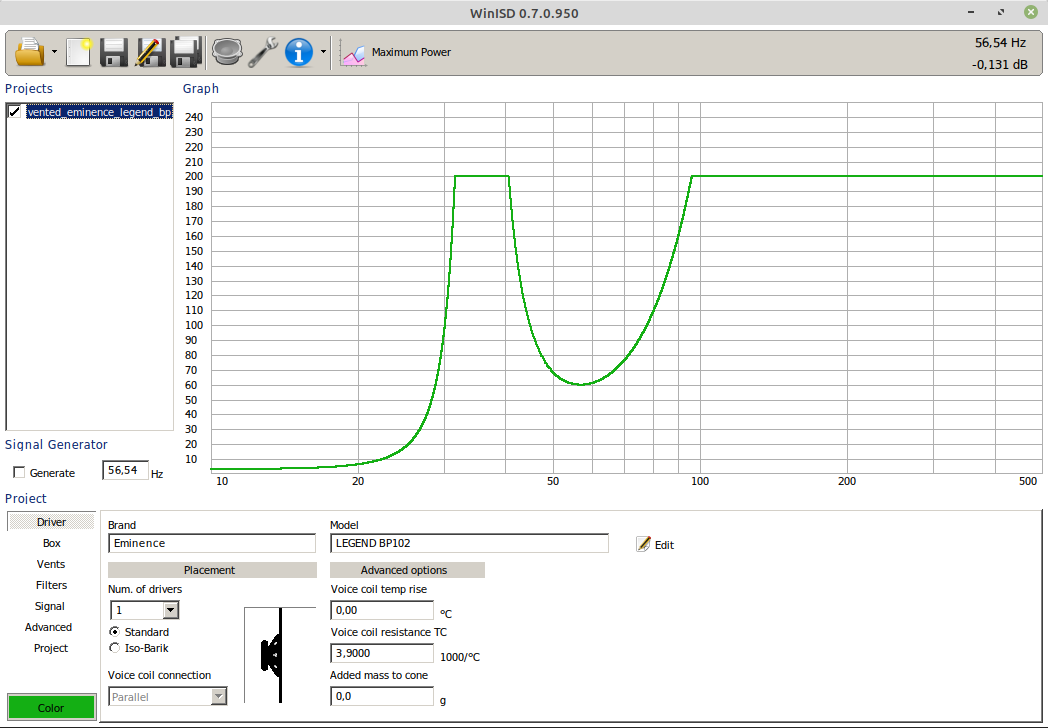Select the Iso-Barik placement radio button

click(x=115, y=648)
